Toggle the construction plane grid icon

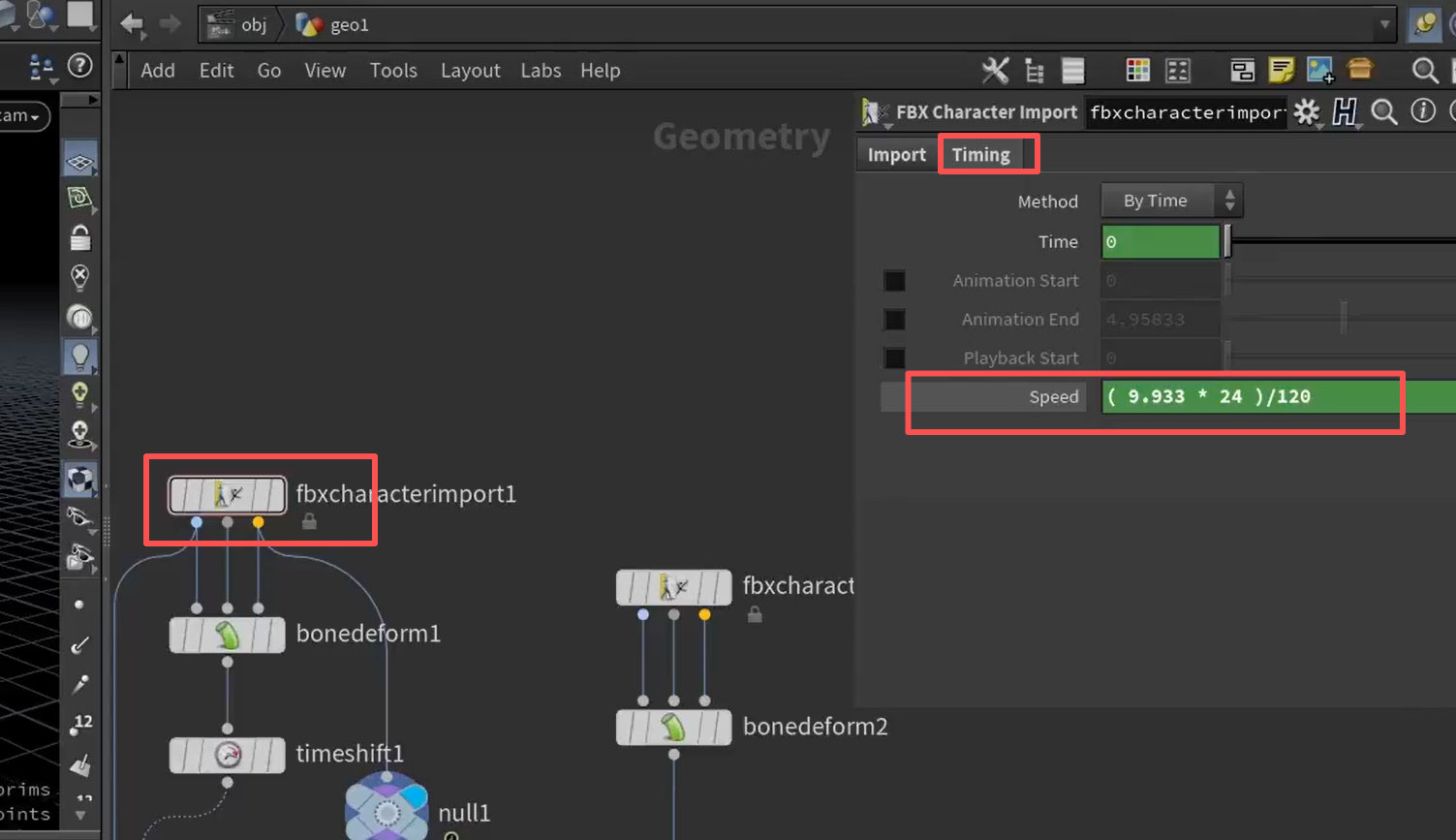click(80, 162)
